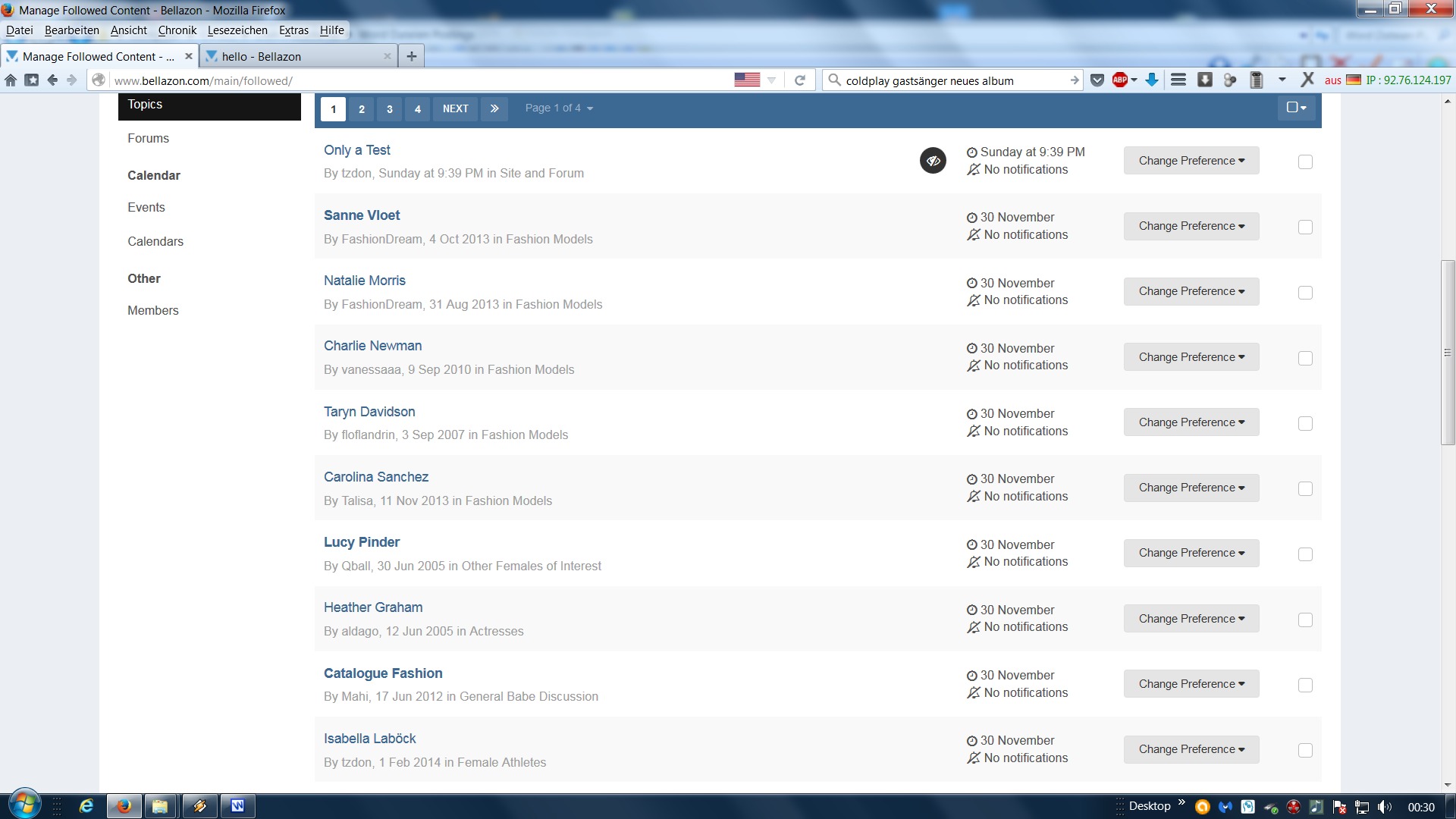Click the hidden-eye icon on Only a Test
Image resolution: width=1456 pixels, height=819 pixels.
pyautogui.click(x=933, y=161)
